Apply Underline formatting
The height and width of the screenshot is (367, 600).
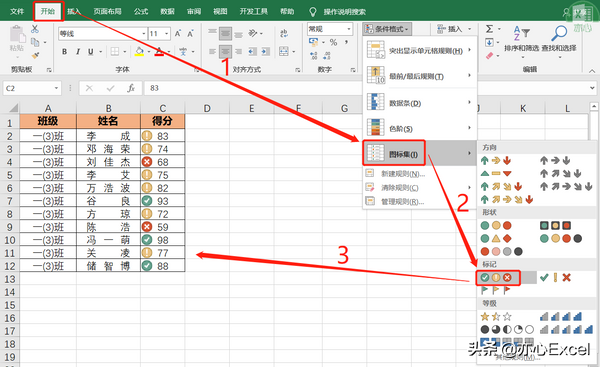click(x=91, y=51)
